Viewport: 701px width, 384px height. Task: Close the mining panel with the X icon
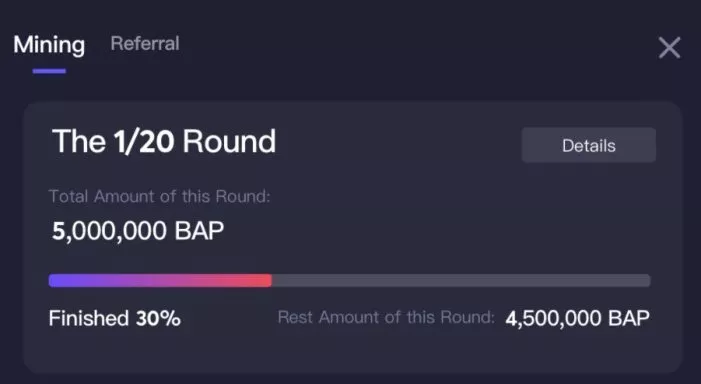pyautogui.click(x=669, y=48)
